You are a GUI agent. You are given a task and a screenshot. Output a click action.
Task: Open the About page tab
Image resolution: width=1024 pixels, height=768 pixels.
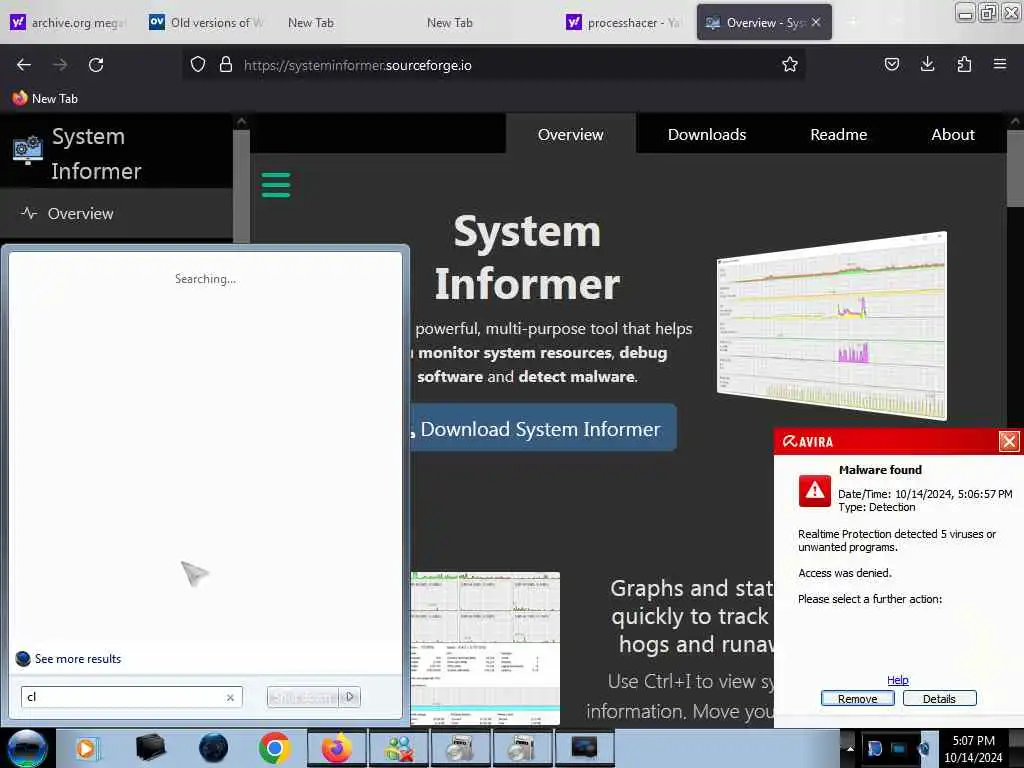click(953, 135)
